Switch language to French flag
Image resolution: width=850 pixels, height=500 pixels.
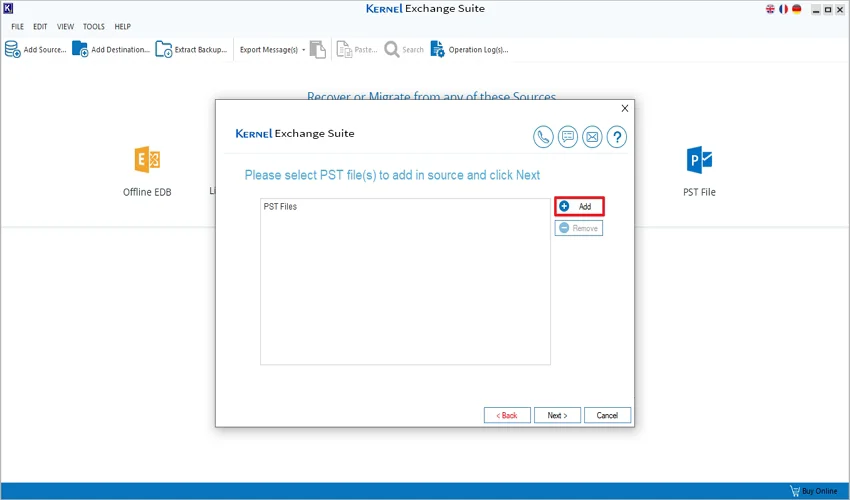(x=783, y=9)
